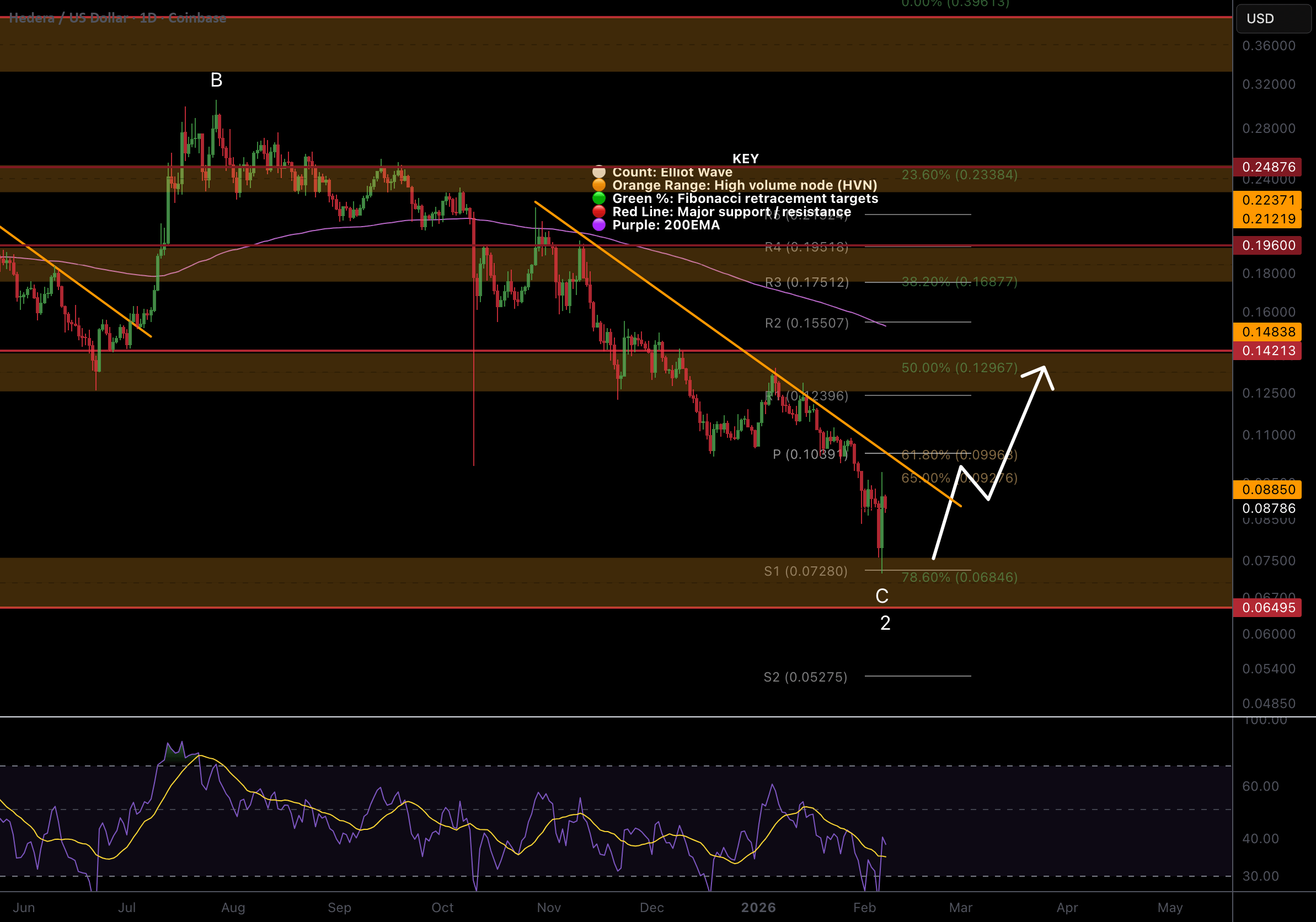Select the S1 (0.07280) pivot label
This screenshot has height=922, width=1316.
pos(805,571)
